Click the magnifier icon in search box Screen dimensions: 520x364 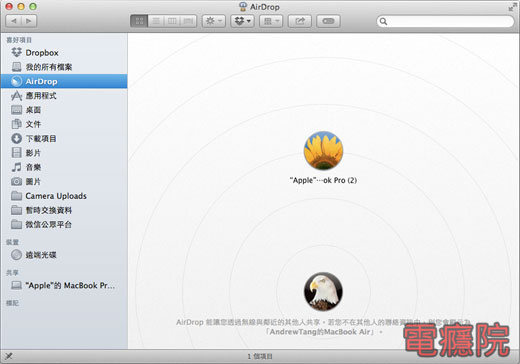(383, 21)
